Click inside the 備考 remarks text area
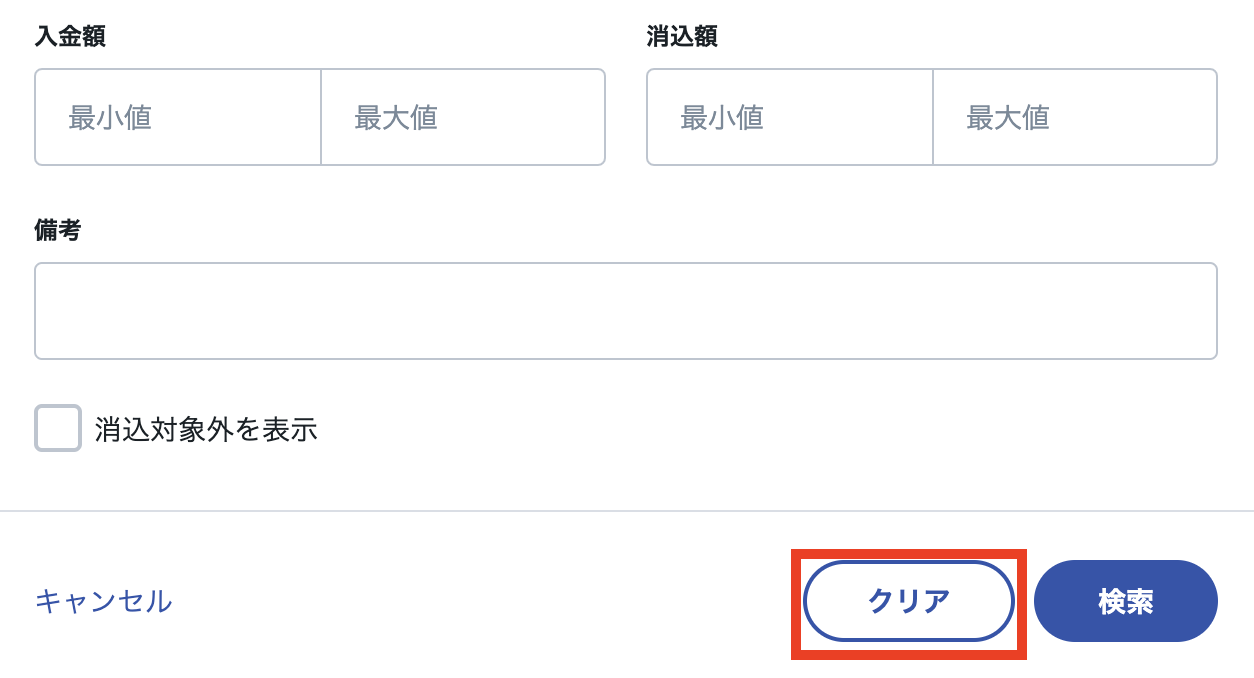The width and height of the screenshot is (1254, 678). tap(626, 310)
